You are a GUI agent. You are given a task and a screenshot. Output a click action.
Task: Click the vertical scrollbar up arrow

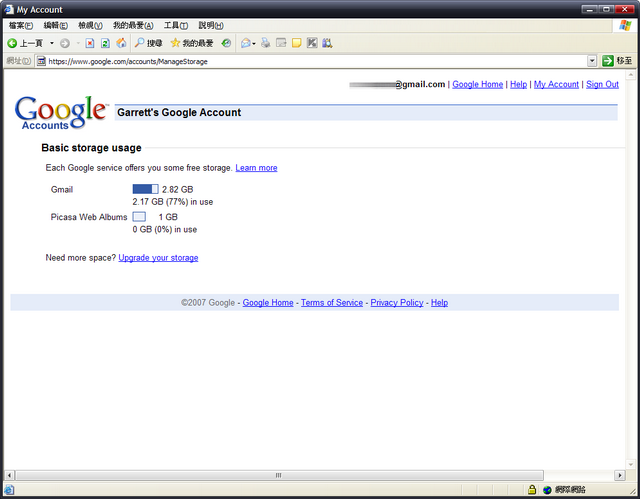pos(631,75)
